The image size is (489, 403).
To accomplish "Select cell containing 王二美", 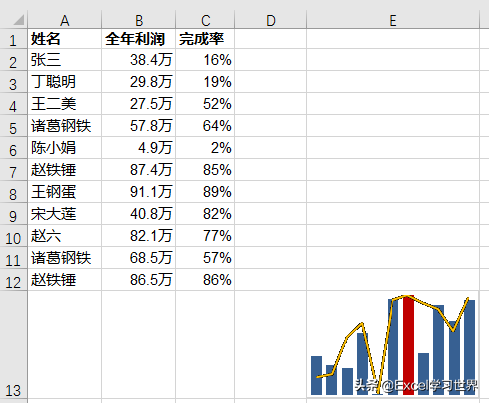I will (x=65, y=104).
